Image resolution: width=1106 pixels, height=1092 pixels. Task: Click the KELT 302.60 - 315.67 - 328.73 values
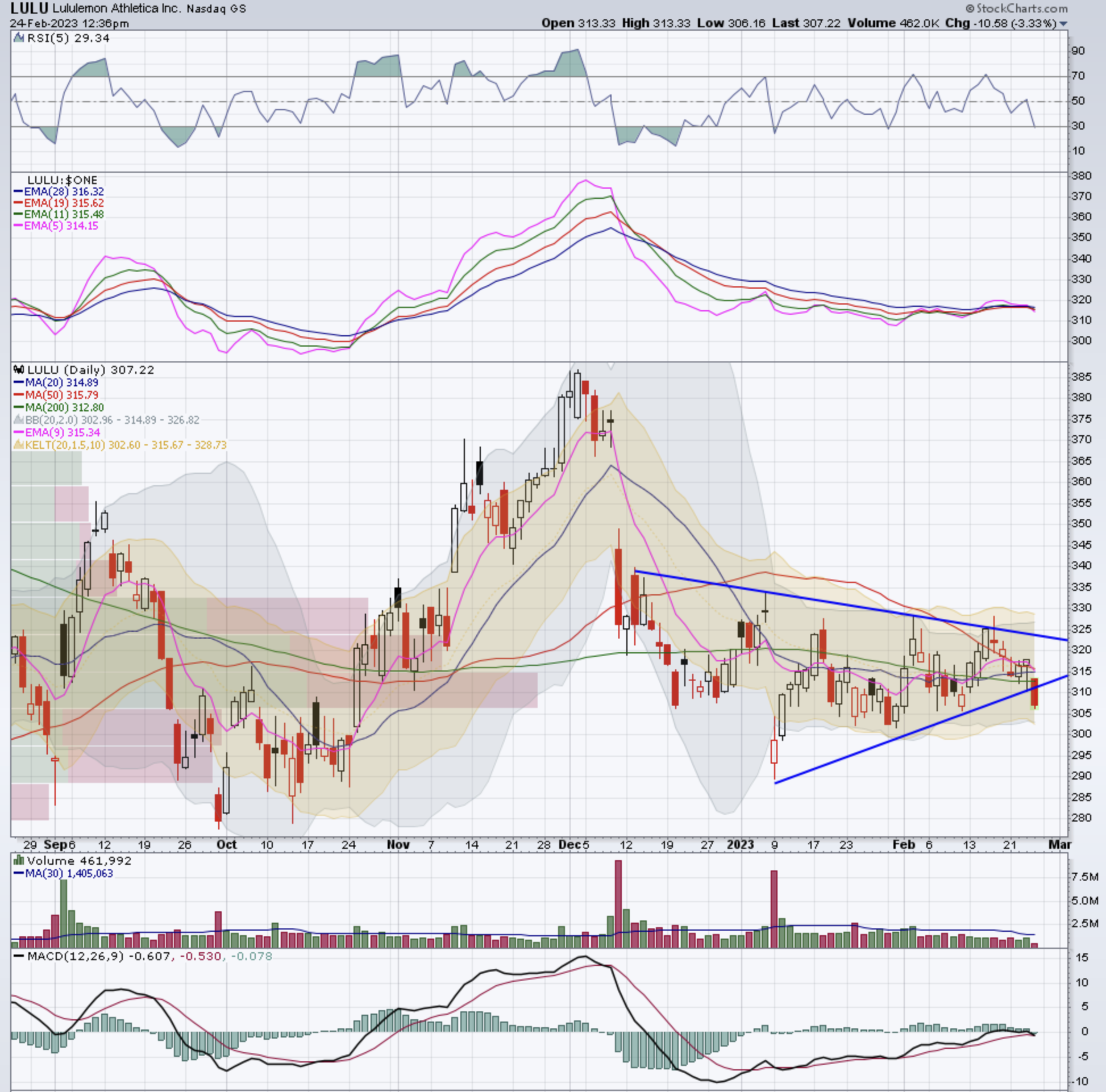pyautogui.click(x=168, y=445)
